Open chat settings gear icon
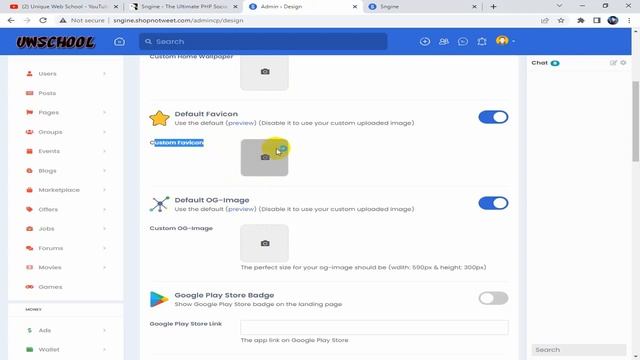 [x=623, y=63]
